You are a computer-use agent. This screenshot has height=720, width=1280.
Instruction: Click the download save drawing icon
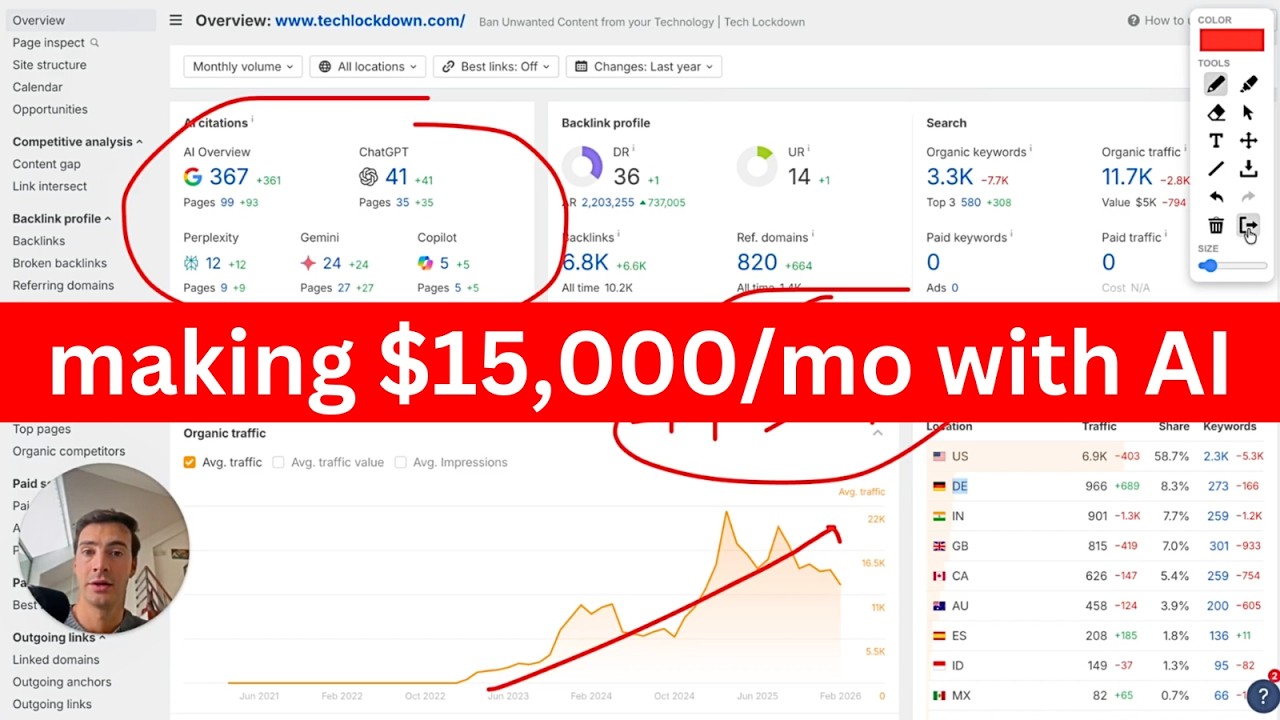1249,169
